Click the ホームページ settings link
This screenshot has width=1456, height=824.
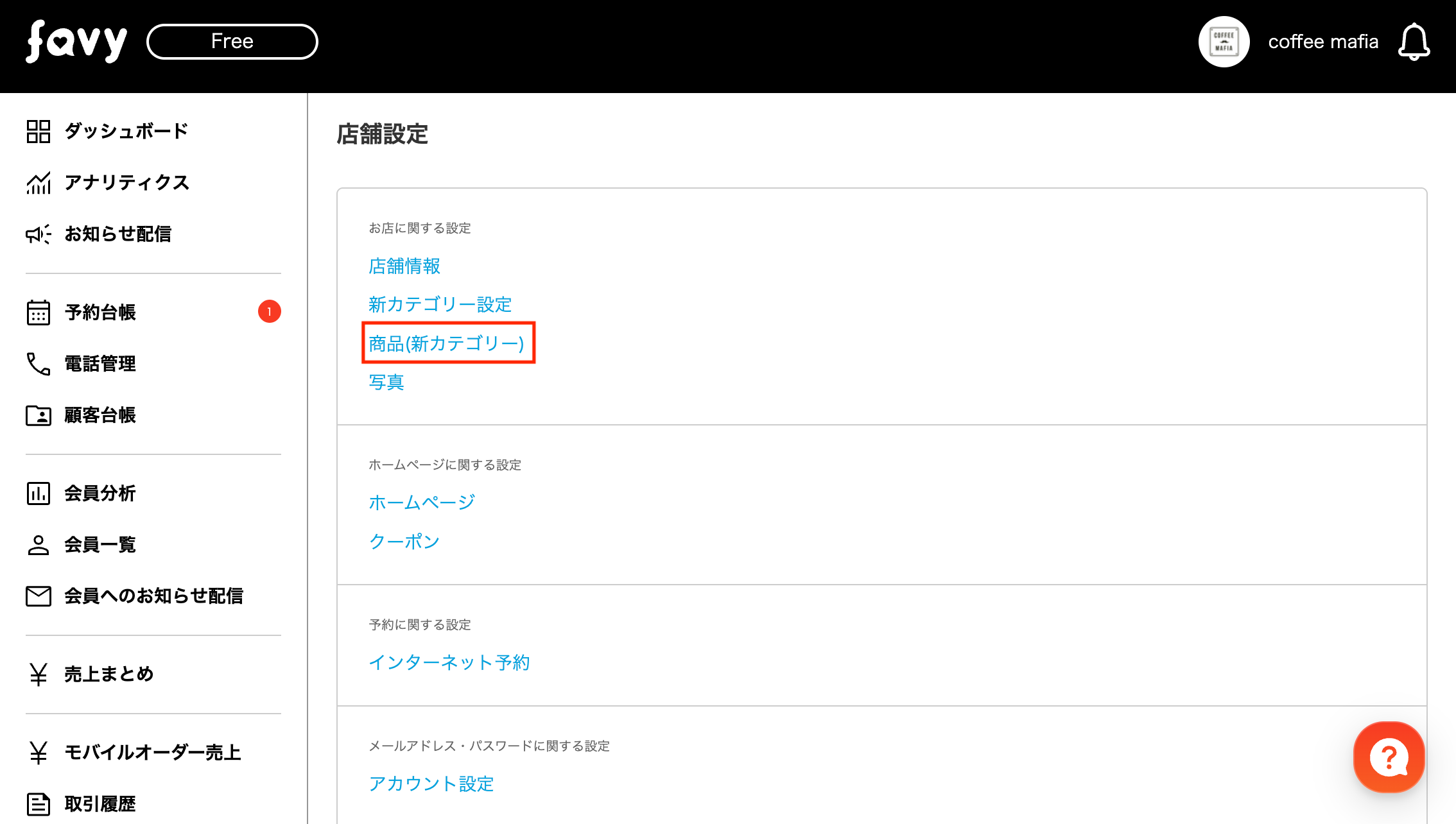(422, 502)
